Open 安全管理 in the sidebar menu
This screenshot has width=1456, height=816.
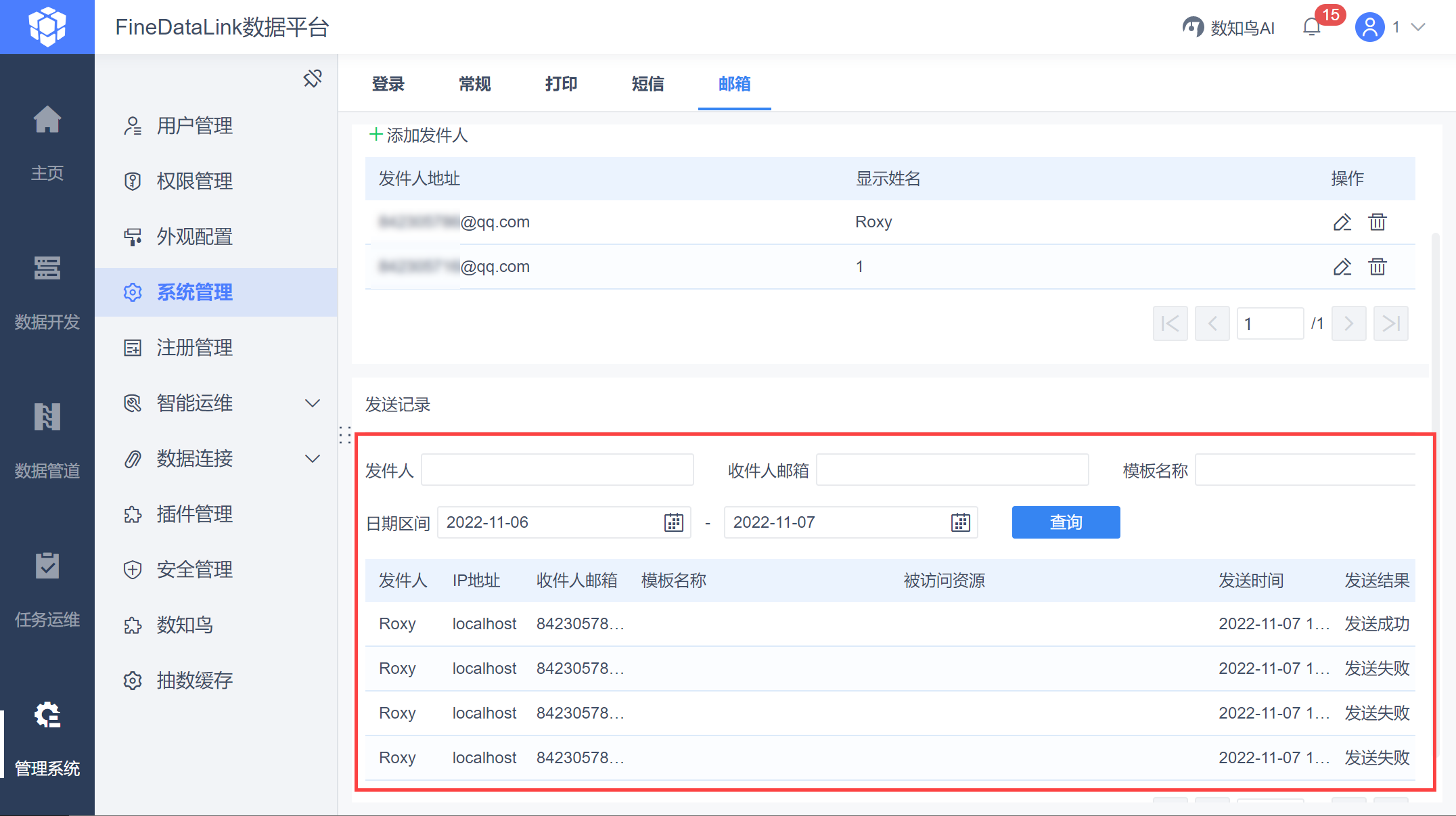click(x=194, y=570)
